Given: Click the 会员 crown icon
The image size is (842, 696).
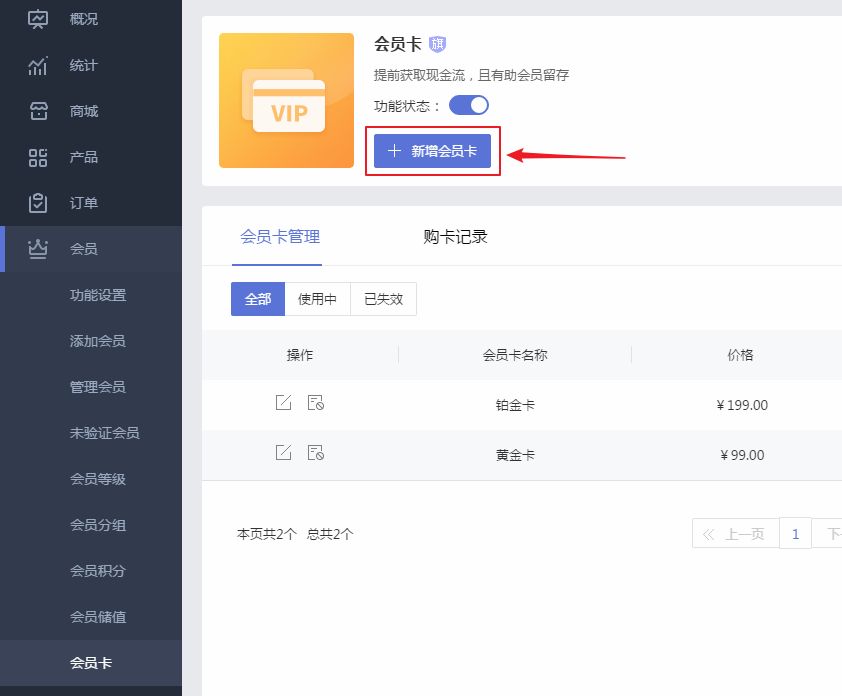Looking at the screenshot, I should click(x=38, y=249).
